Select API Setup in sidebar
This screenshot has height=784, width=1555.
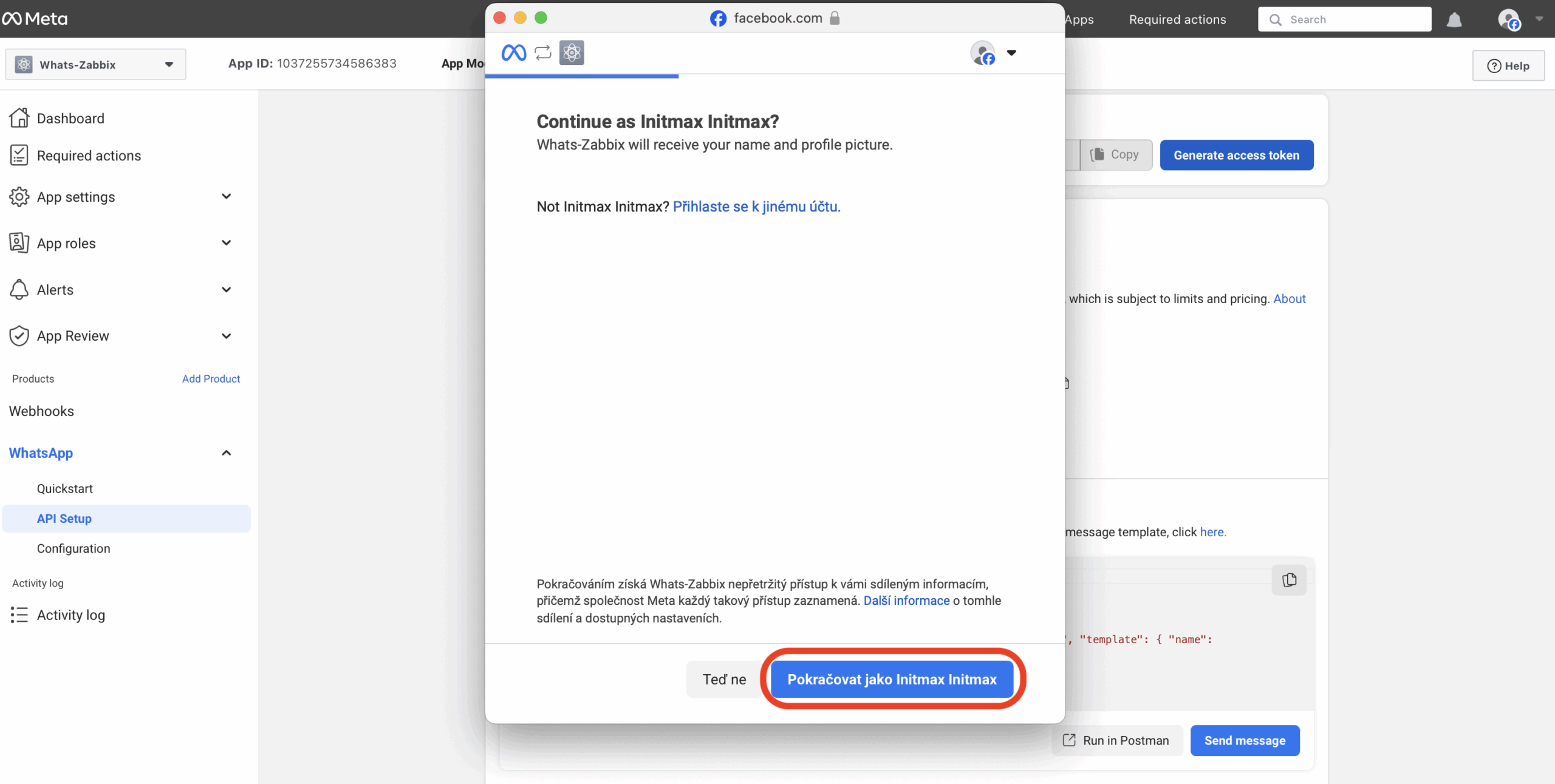126,519
